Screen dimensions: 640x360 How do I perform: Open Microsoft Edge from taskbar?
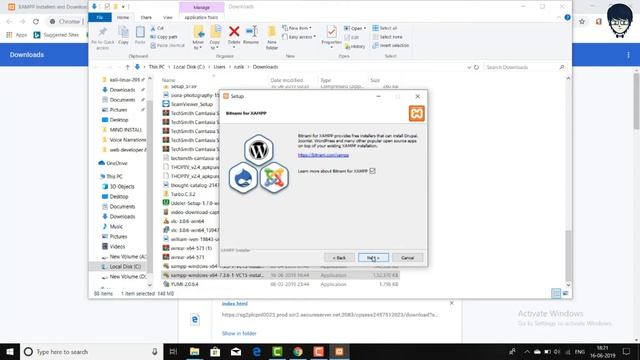(256, 352)
